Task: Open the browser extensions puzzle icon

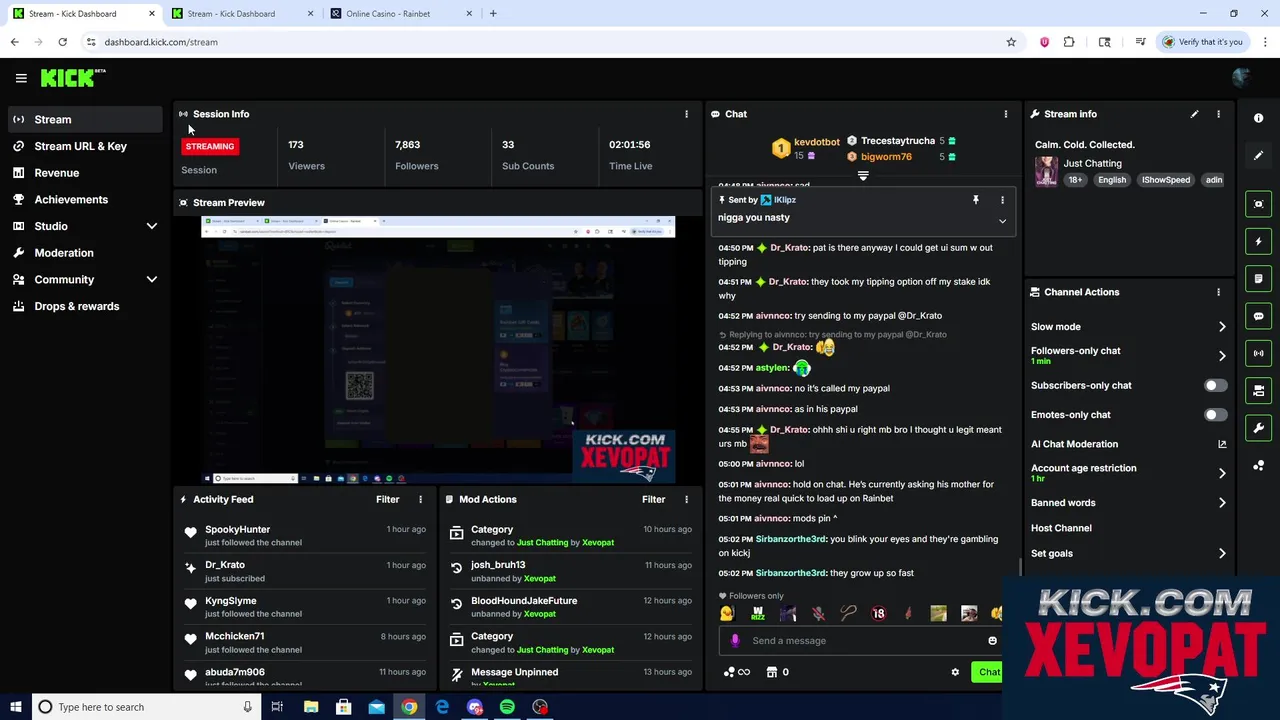Action: (1069, 42)
